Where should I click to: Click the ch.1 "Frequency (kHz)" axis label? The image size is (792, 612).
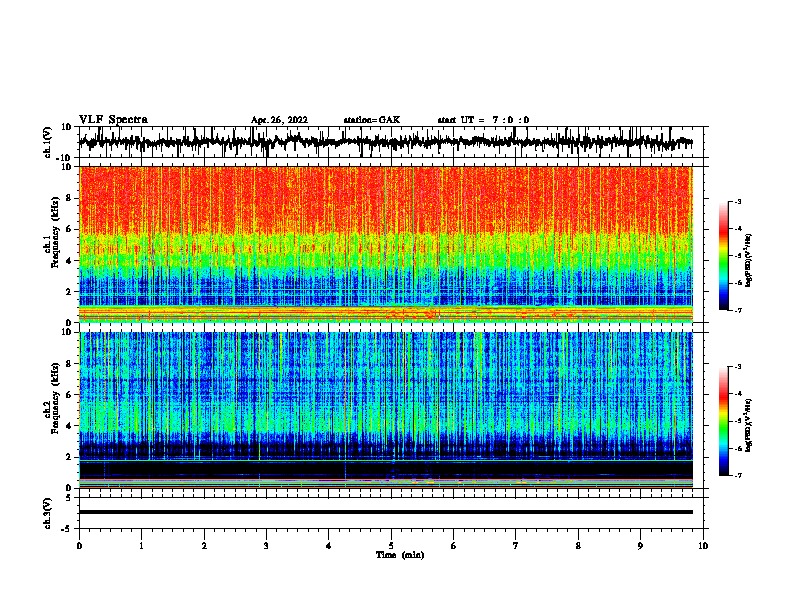coord(55,233)
